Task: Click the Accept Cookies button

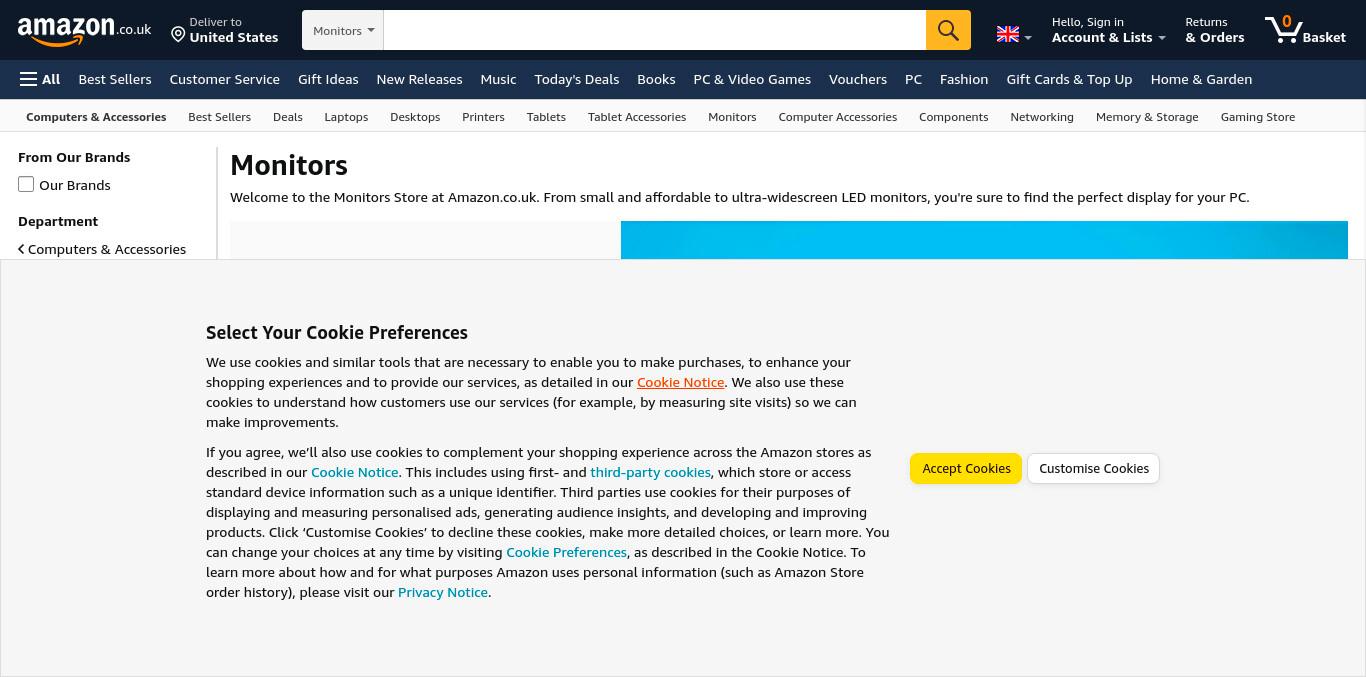Action: [x=966, y=468]
